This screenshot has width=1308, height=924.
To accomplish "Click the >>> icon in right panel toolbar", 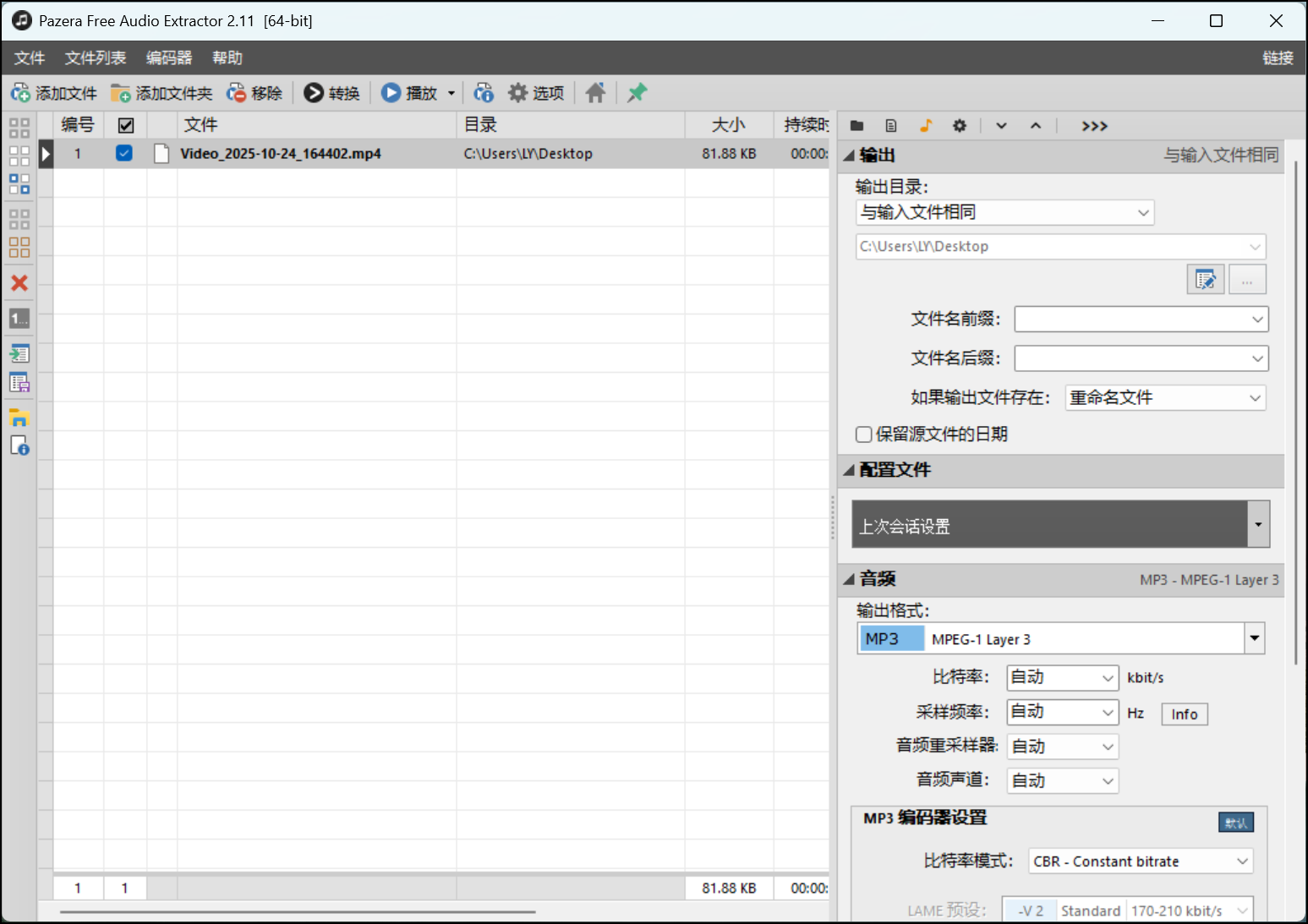I will point(1094,126).
